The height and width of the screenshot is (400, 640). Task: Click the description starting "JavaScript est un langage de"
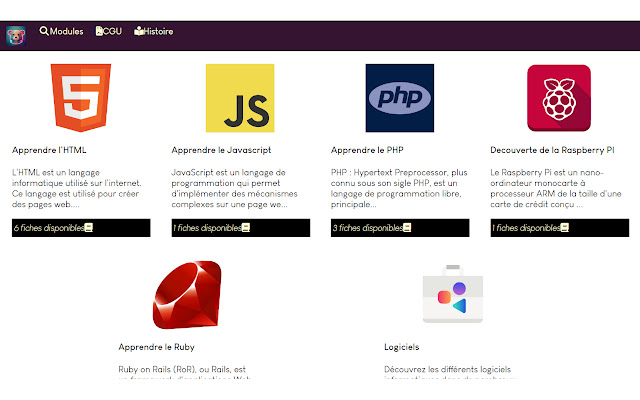[235, 189]
